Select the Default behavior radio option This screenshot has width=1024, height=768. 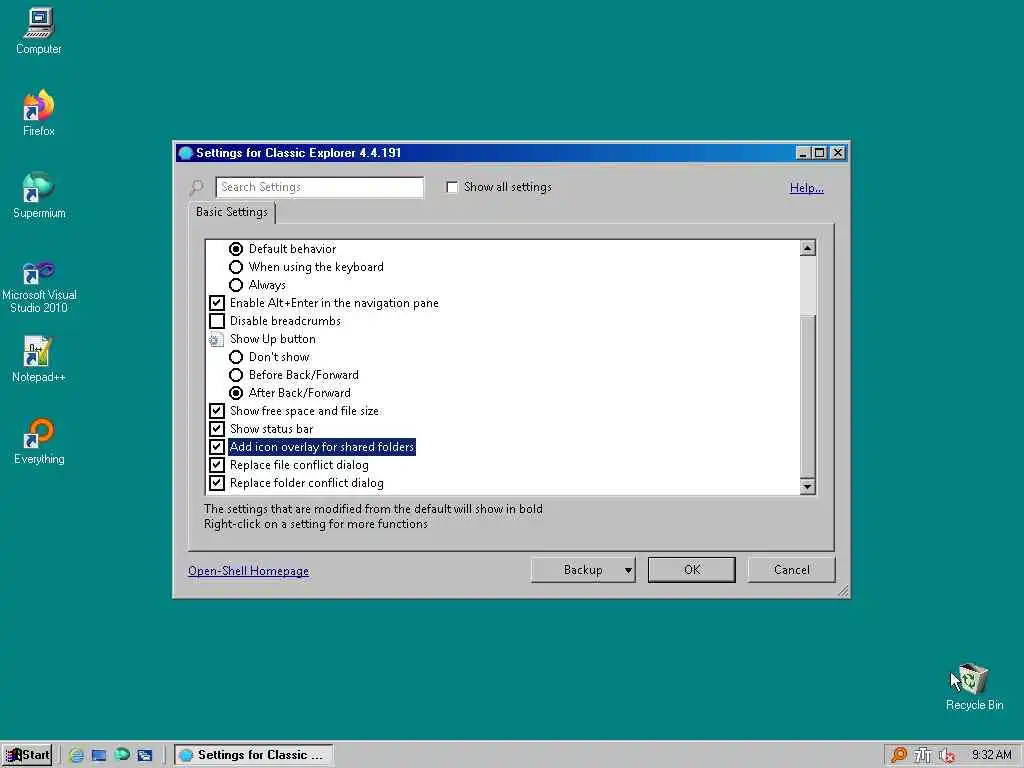pos(236,249)
